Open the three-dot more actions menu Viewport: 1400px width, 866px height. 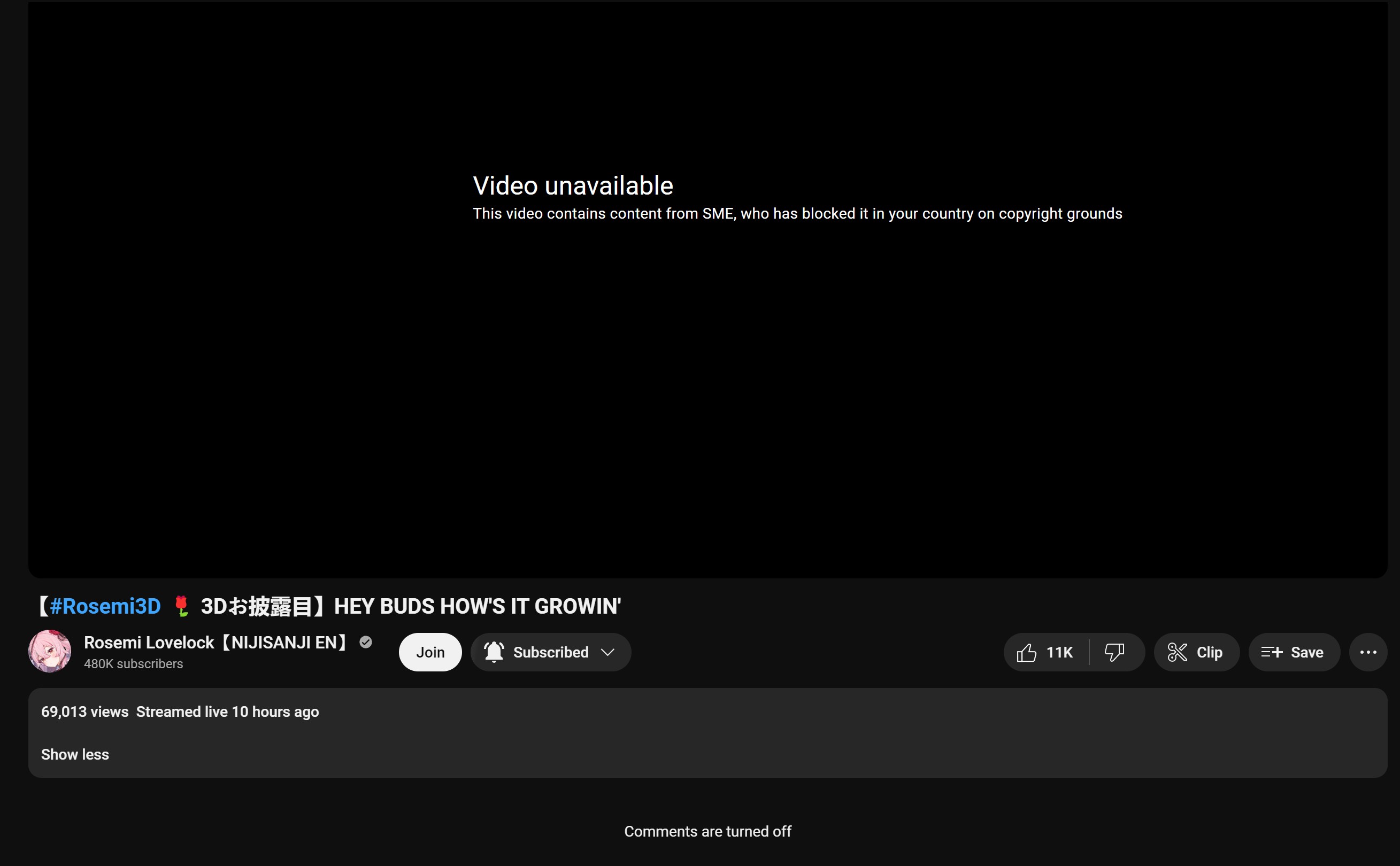tap(1368, 652)
